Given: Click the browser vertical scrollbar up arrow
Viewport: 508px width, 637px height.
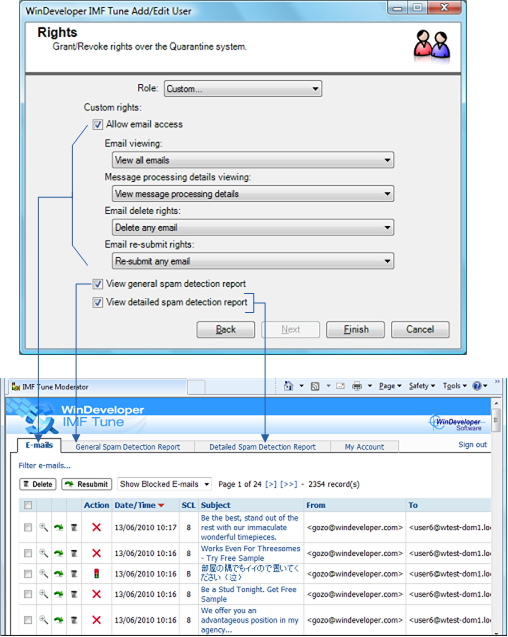Looking at the screenshot, I should click(495, 403).
